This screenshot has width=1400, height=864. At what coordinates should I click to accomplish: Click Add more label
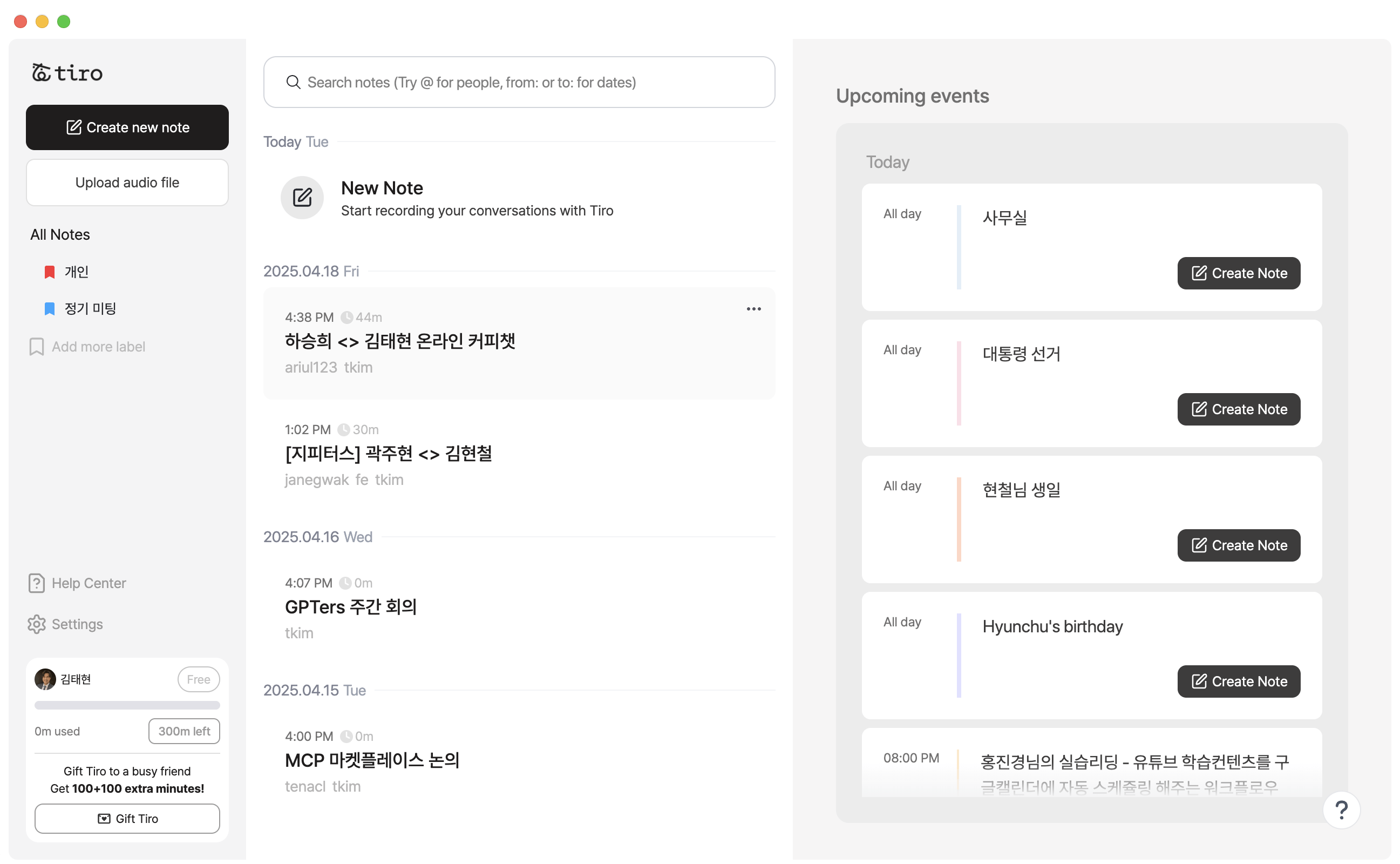click(x=98, y=347)
